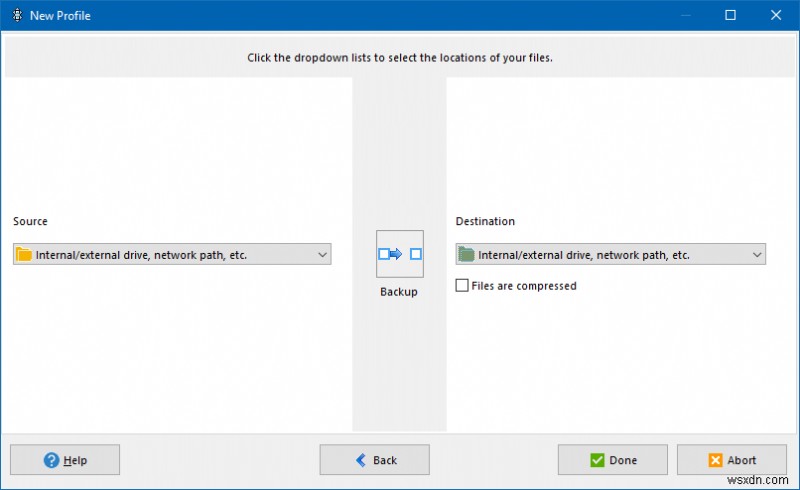Click the Backup direction arrow icon
The height and width of the screenshot is (490, 800).
tap(399, 254)
